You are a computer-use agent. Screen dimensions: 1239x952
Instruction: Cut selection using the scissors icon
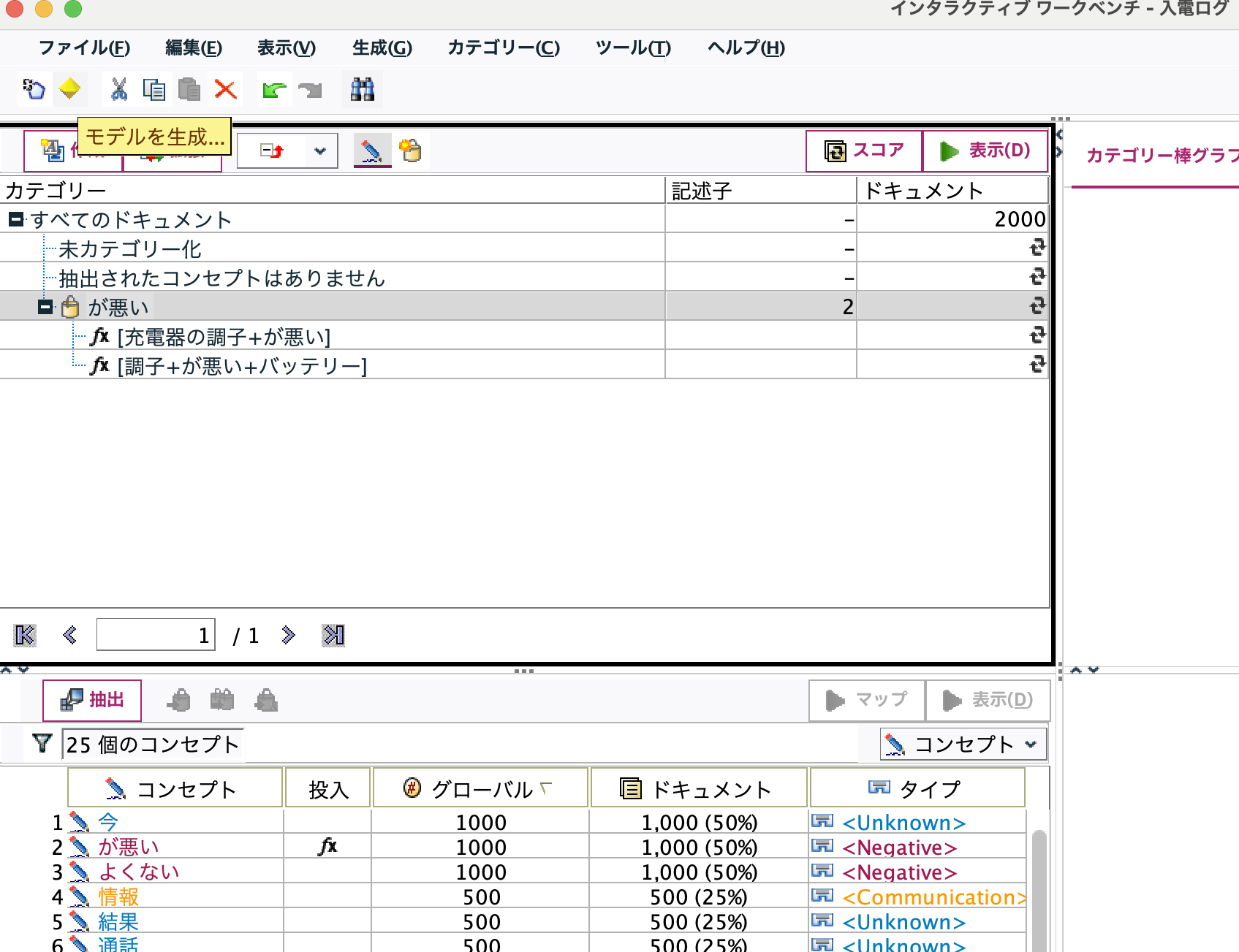(118, 88)
